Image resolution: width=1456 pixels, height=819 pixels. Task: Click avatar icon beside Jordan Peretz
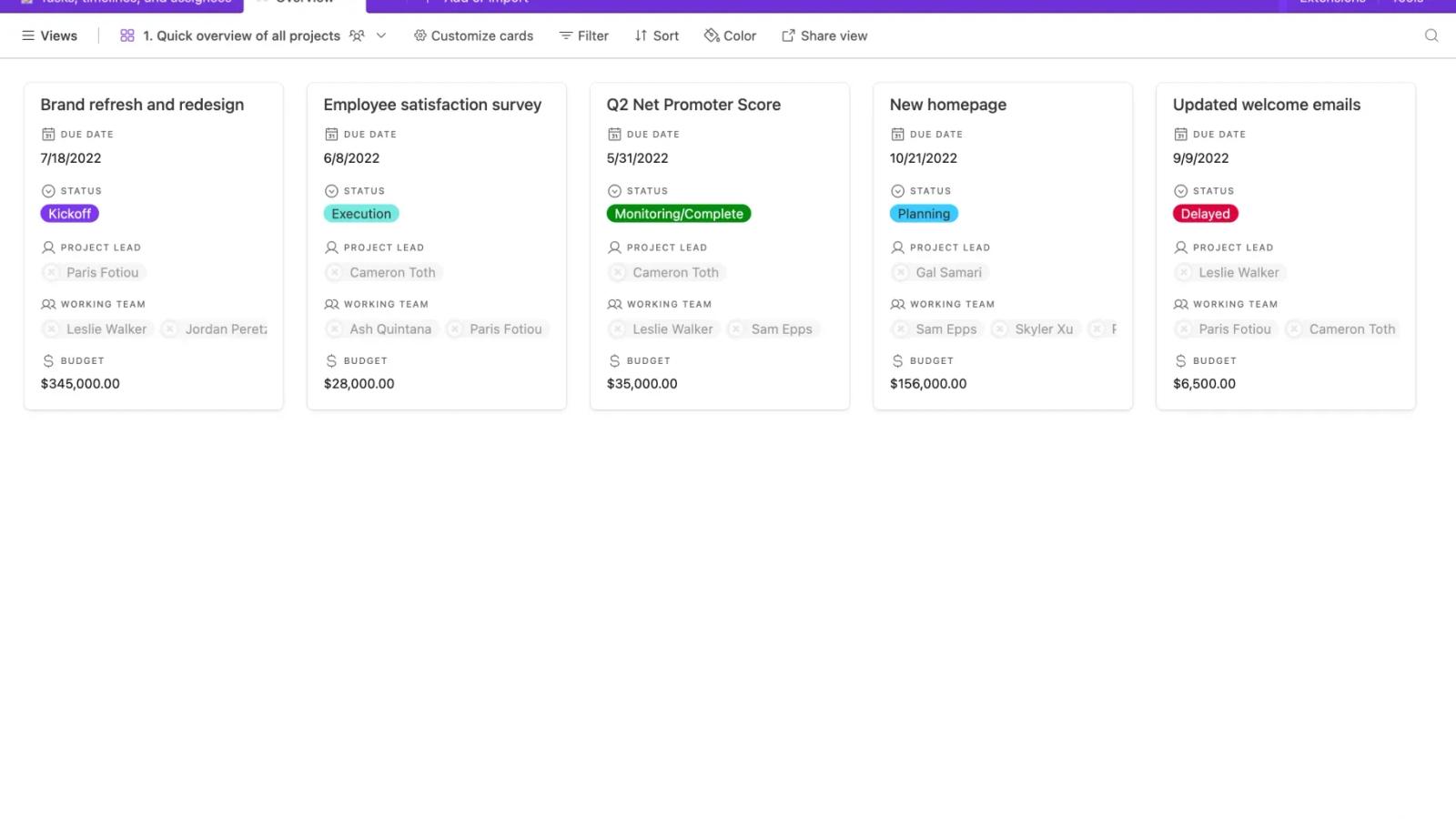coord(170,329)
